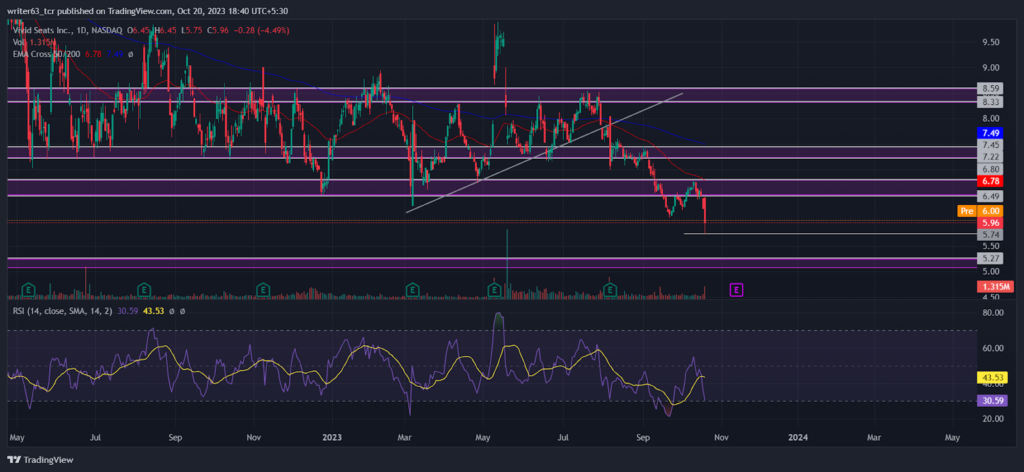Click the earnings E marker near August 2023
The image size is (1024, 472).
click(610, 289)
